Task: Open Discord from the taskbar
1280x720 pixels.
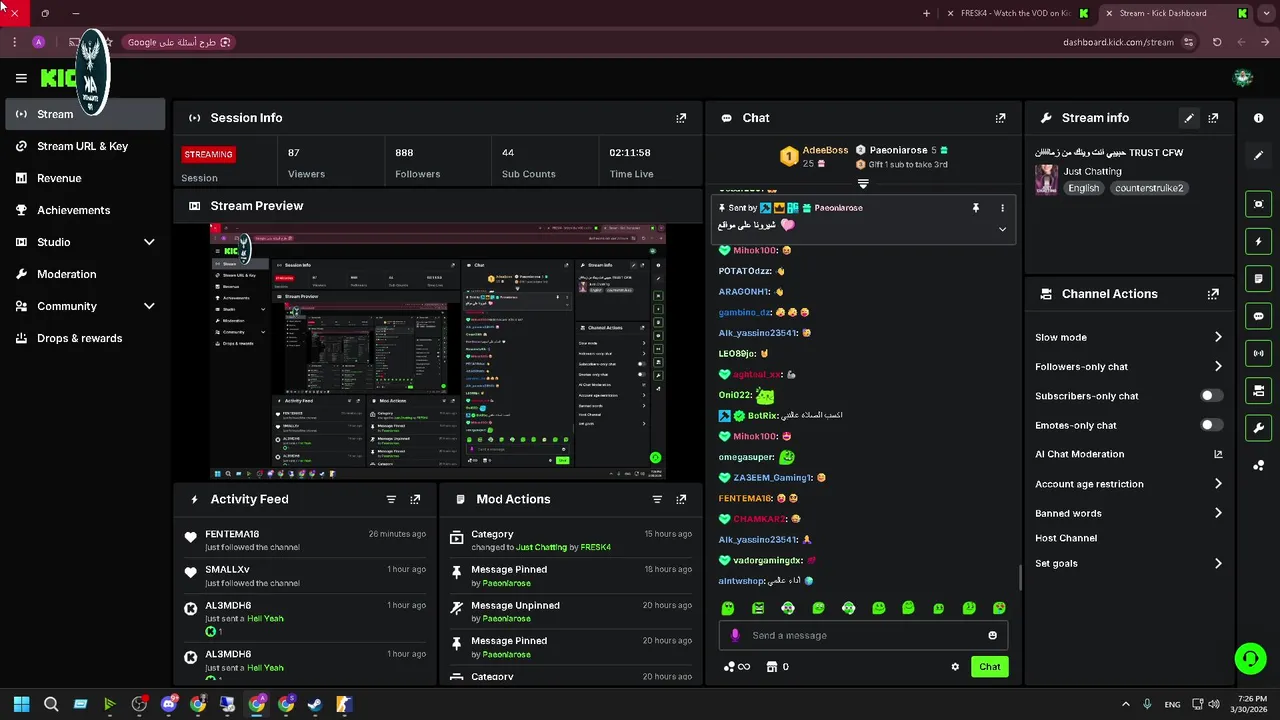Action: click(x=169, y=704)
